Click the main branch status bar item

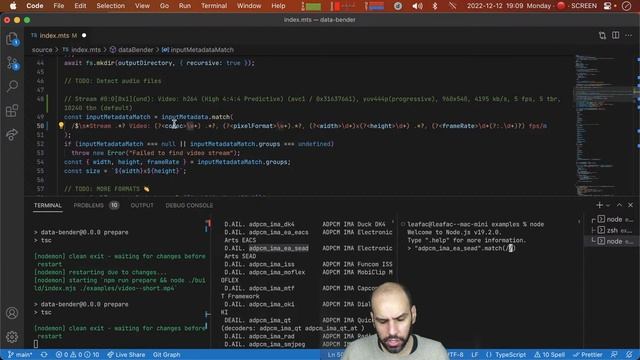[x=20, y=355]
